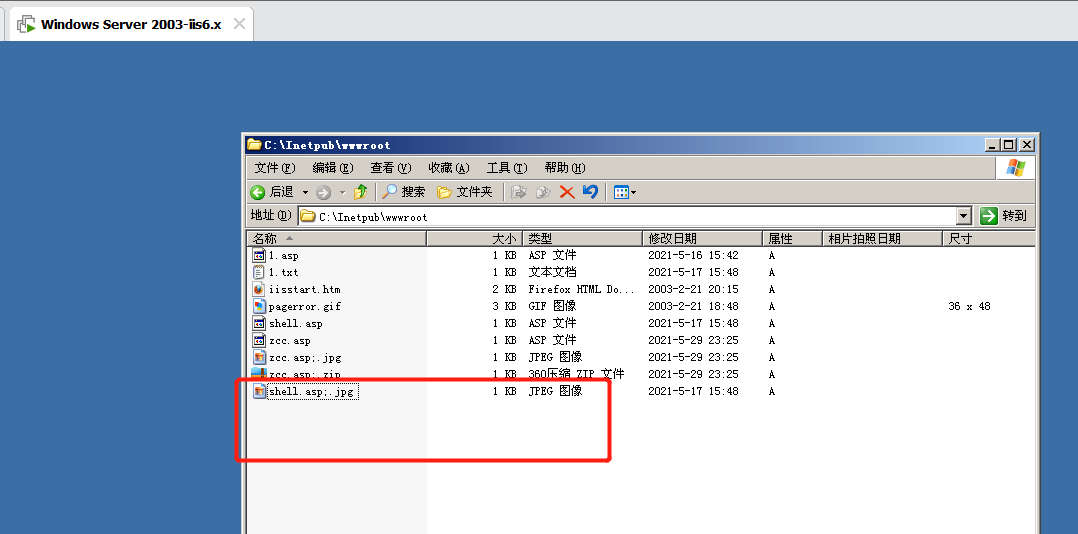This screenshot has width=1078, height=534.
Task: Select the file name 1.asp
Action: 283,256
